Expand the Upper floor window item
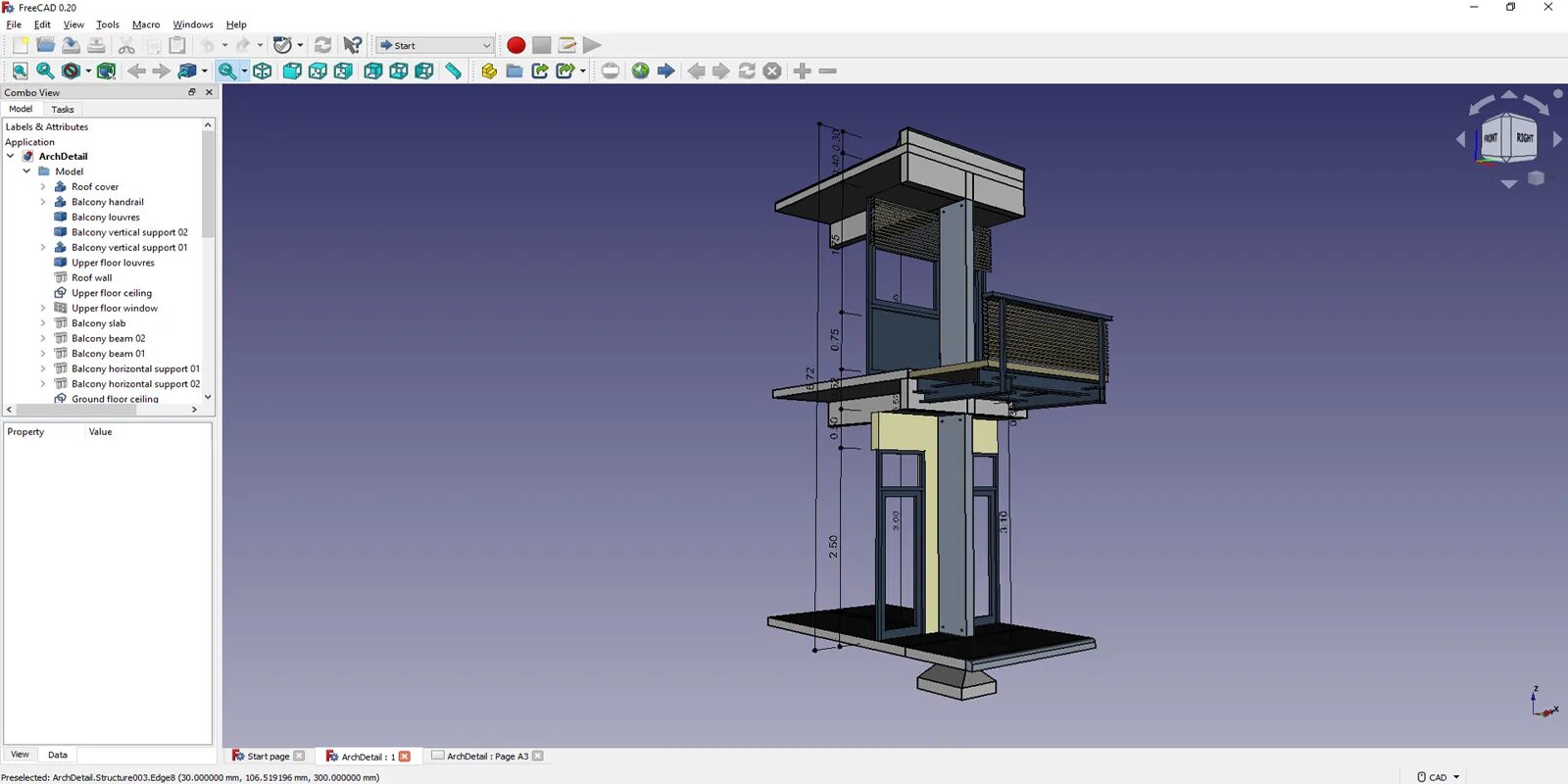1568x784 pixels. (43, 308)
